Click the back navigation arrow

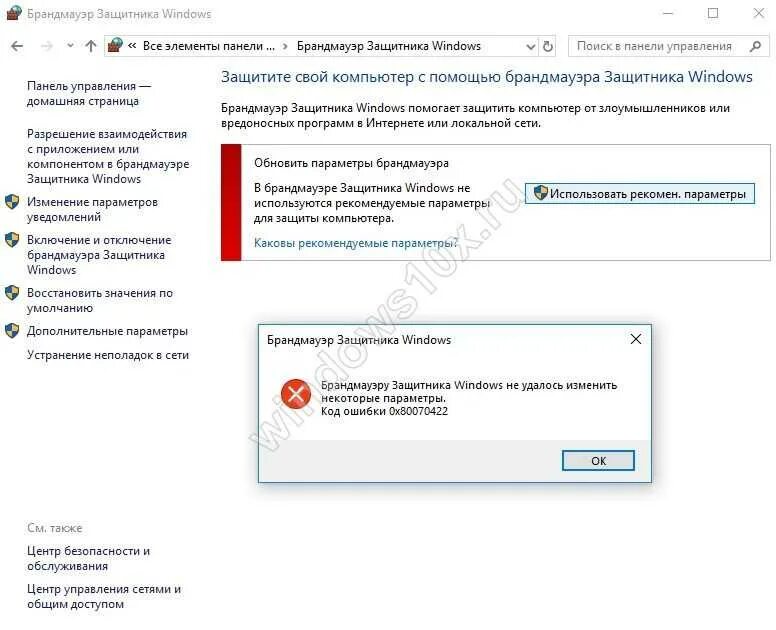17,46
